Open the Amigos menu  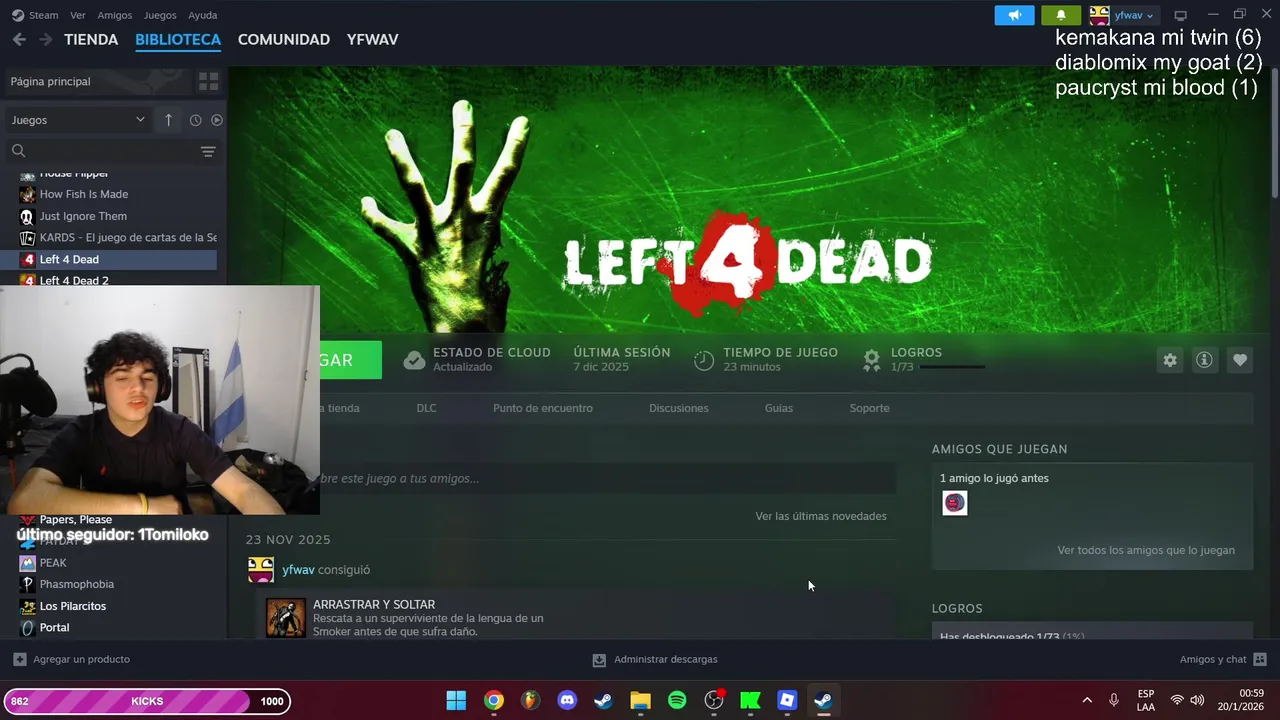pos(114,15)
